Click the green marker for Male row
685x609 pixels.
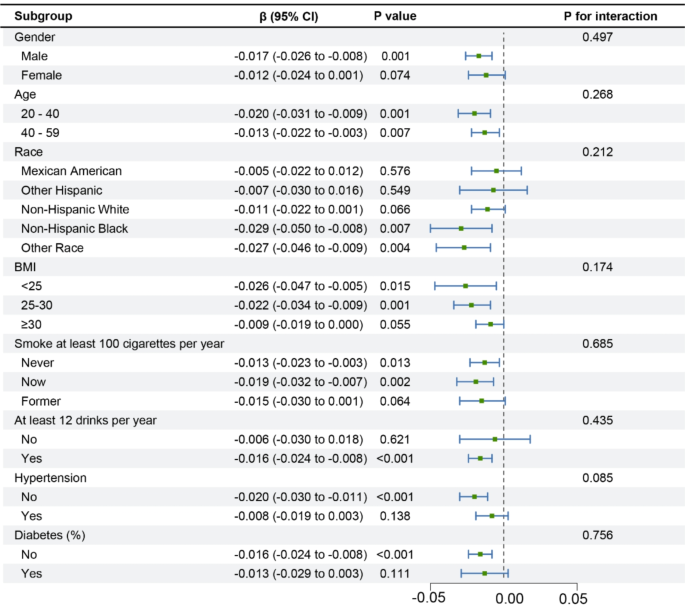(x=479, y=56)
